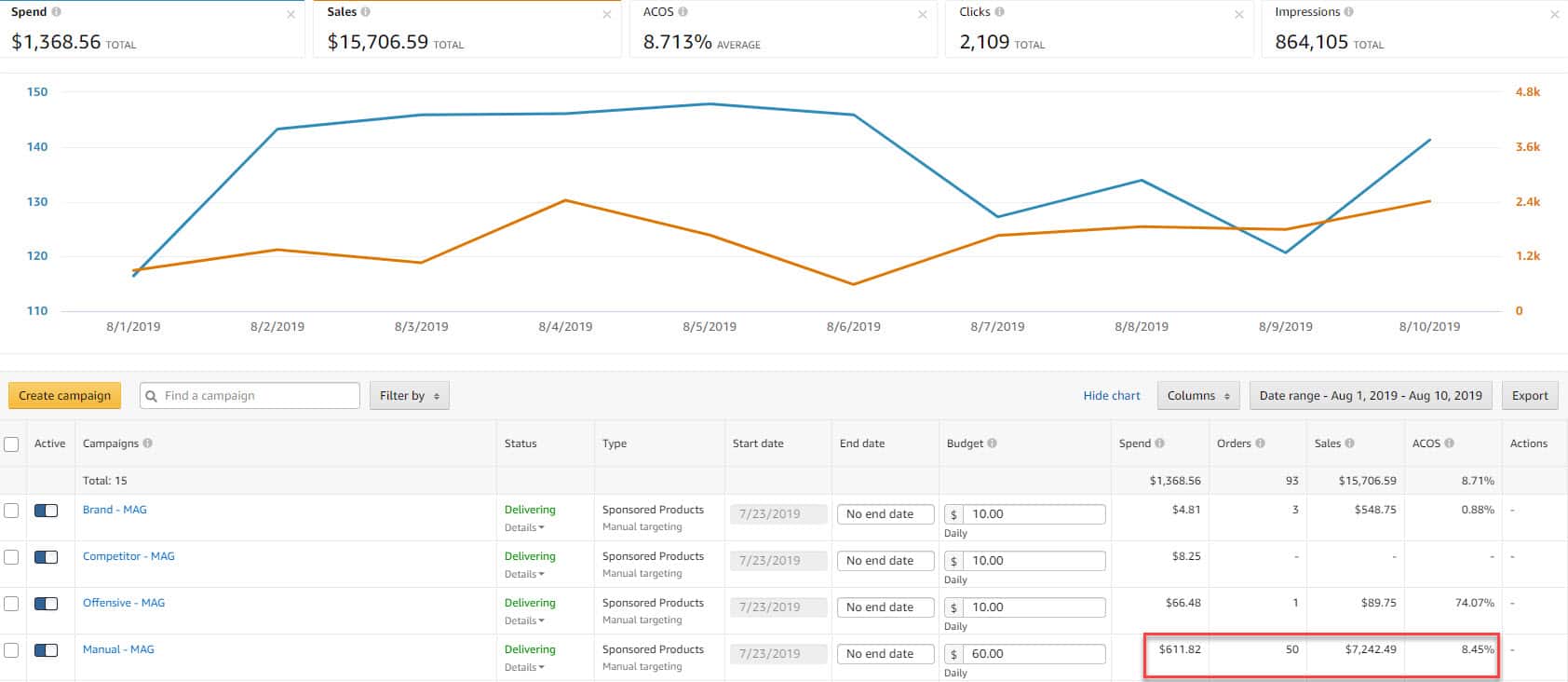The image size is (1568, 682).
Task: Select the Clicks metric card
Action: (1099, 29)
